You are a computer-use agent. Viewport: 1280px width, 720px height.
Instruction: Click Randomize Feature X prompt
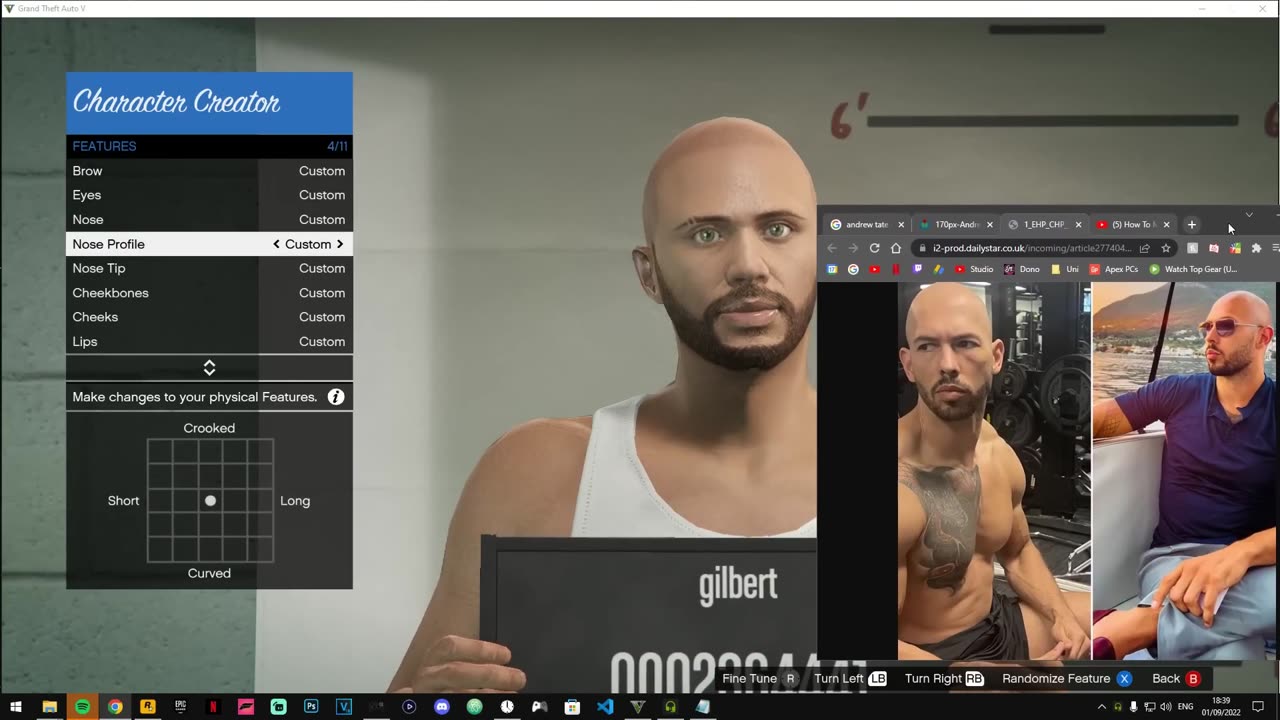click(1067, 678)
